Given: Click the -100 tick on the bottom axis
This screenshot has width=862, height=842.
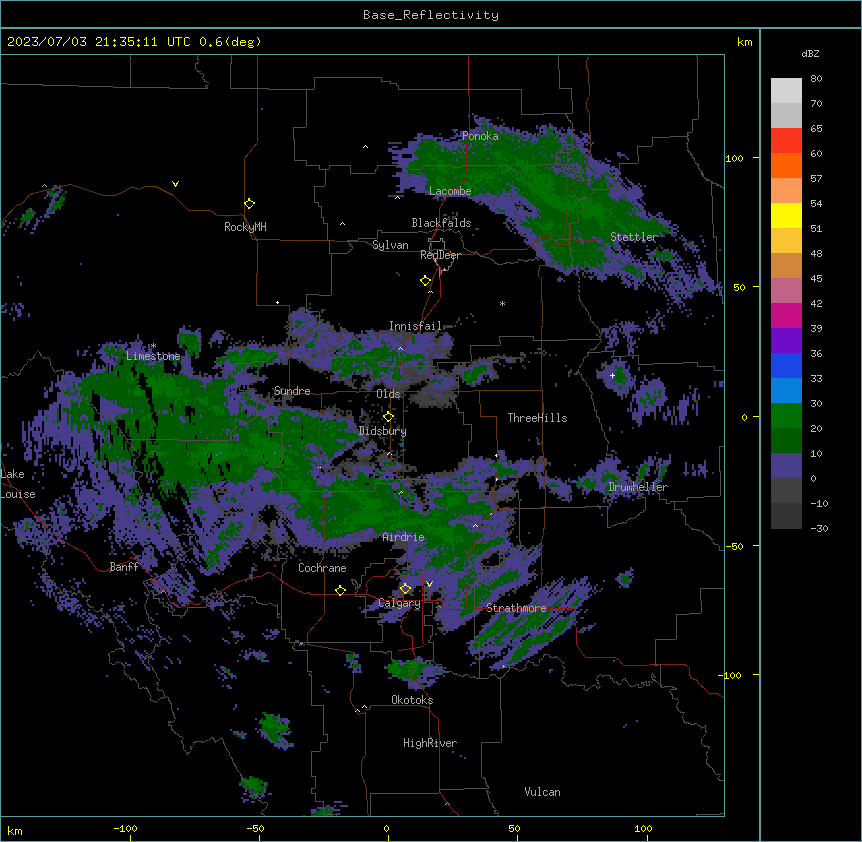Looking at the screenshot, I should click(x=125, y=828).
